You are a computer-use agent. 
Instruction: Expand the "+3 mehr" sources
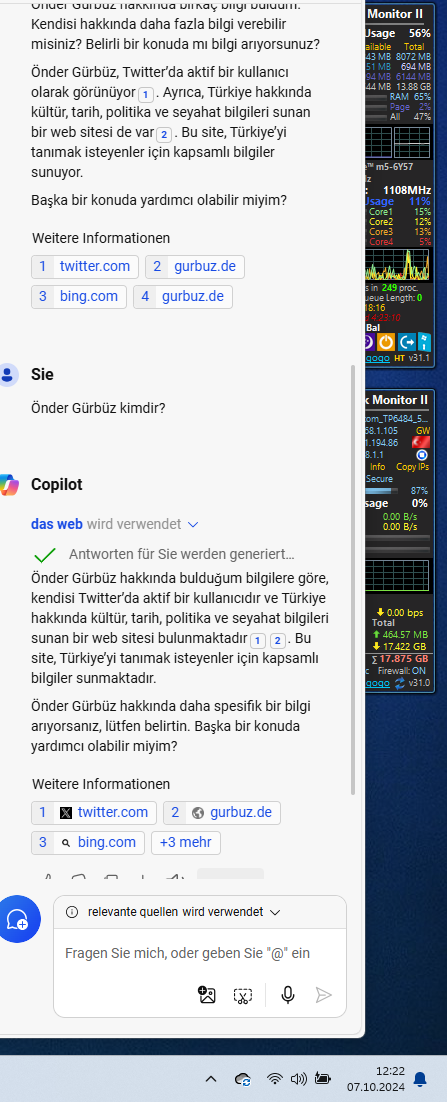pos(186,842)
